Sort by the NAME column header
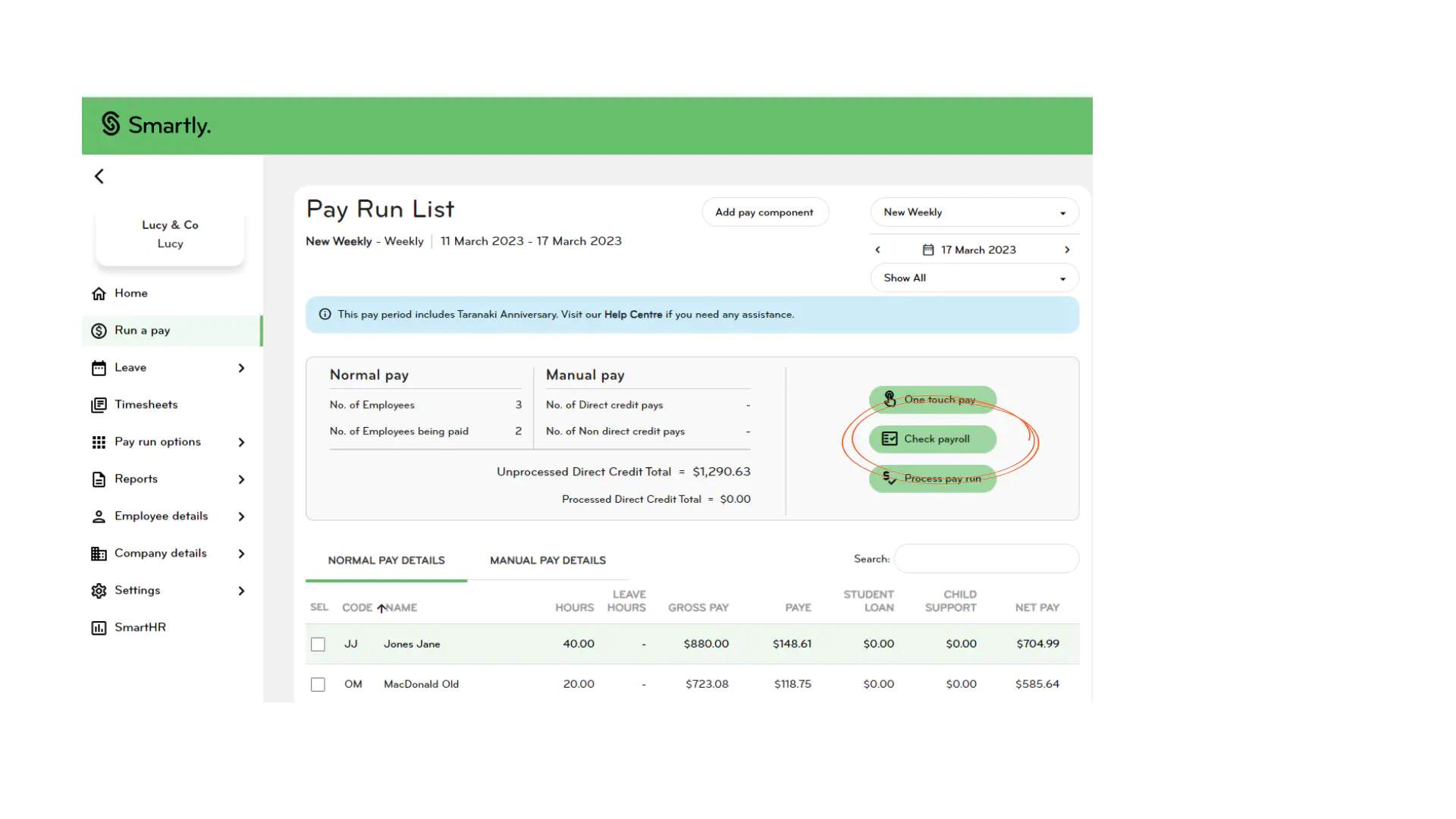 (401, 608)
